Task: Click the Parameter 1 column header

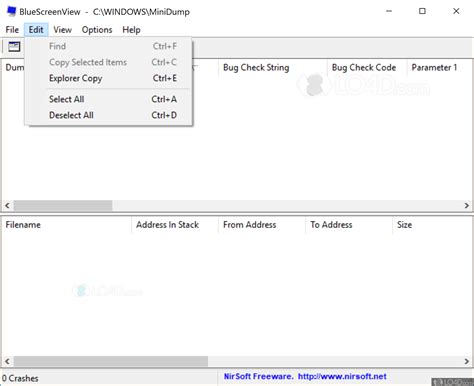Action: 439,67
